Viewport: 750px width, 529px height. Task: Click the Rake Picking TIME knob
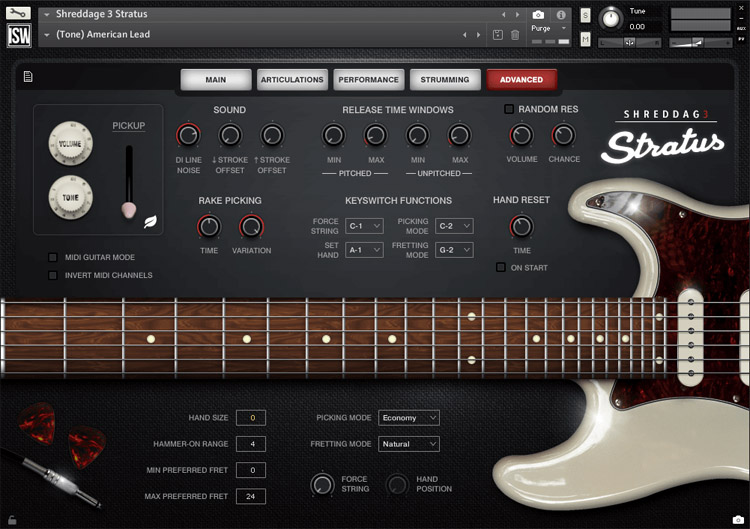point(209,226)
